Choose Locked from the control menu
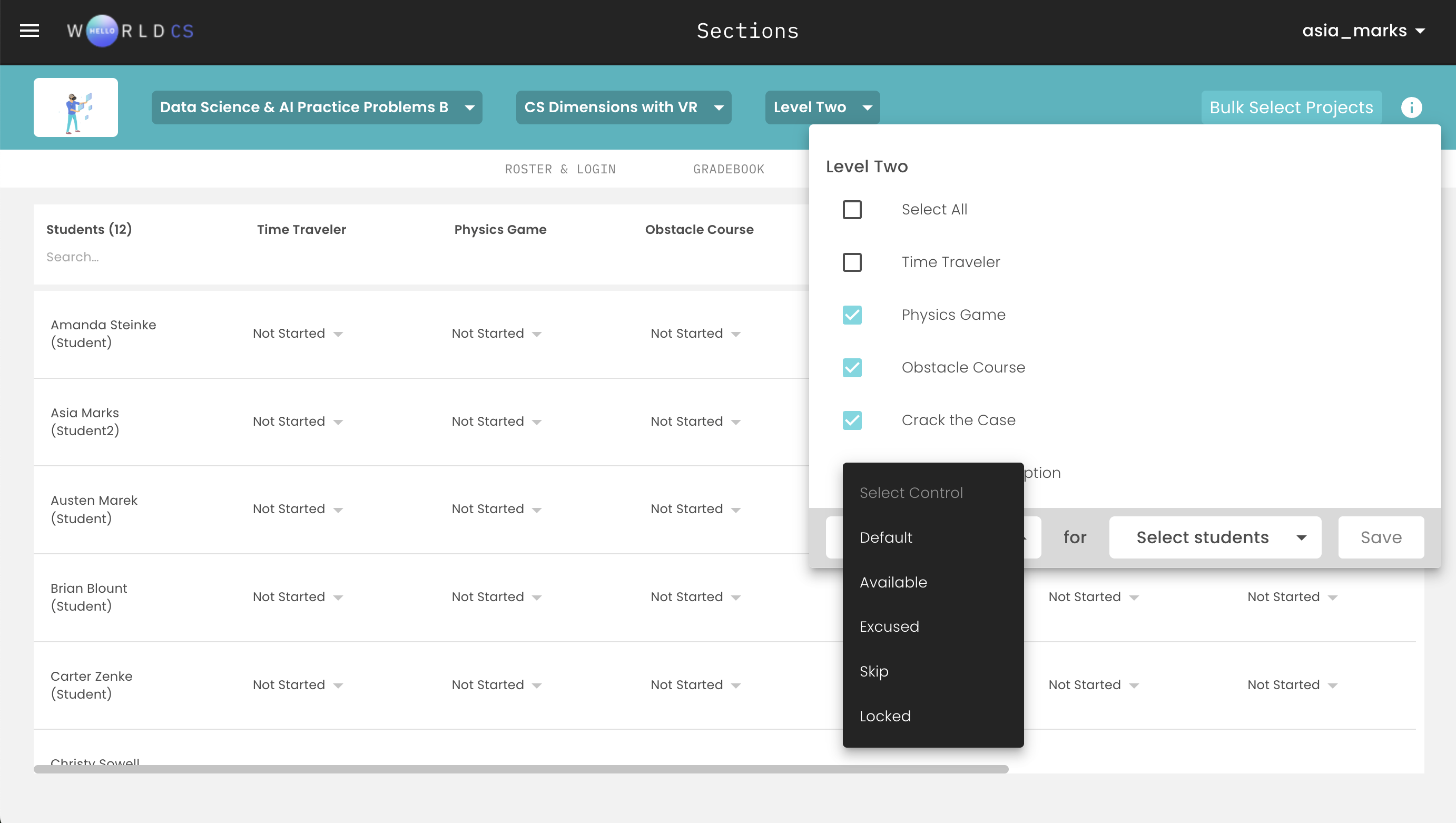This screenshot has width=1456, height=823. click(x=884, y=716)
